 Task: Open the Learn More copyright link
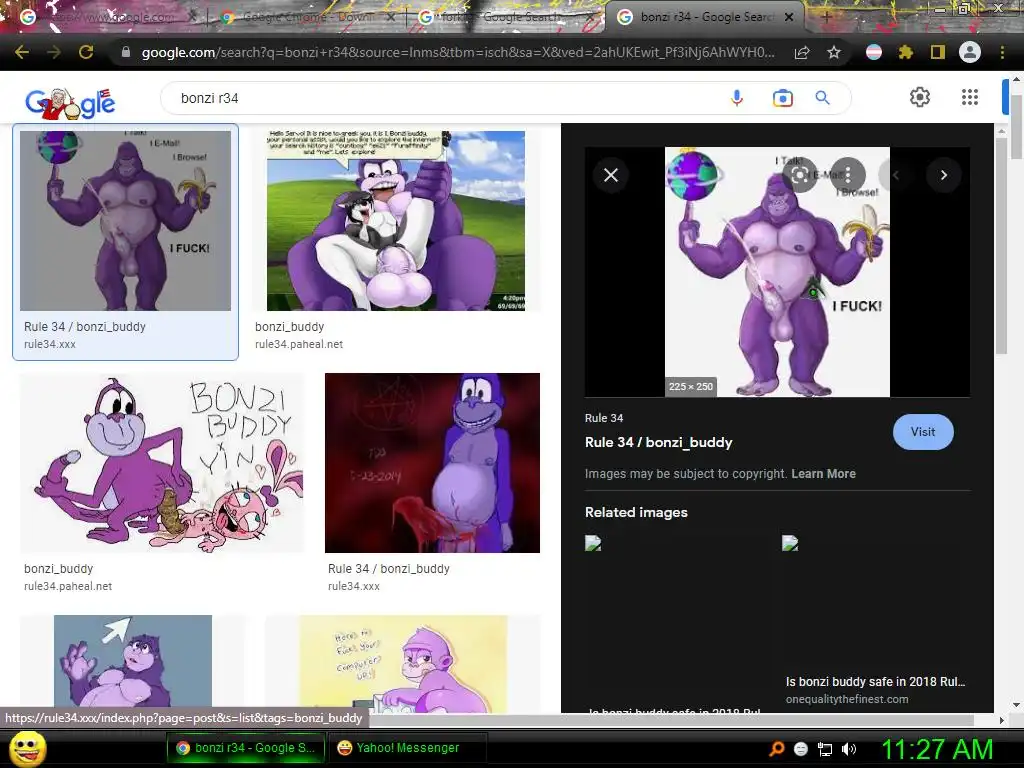(824, 473)
